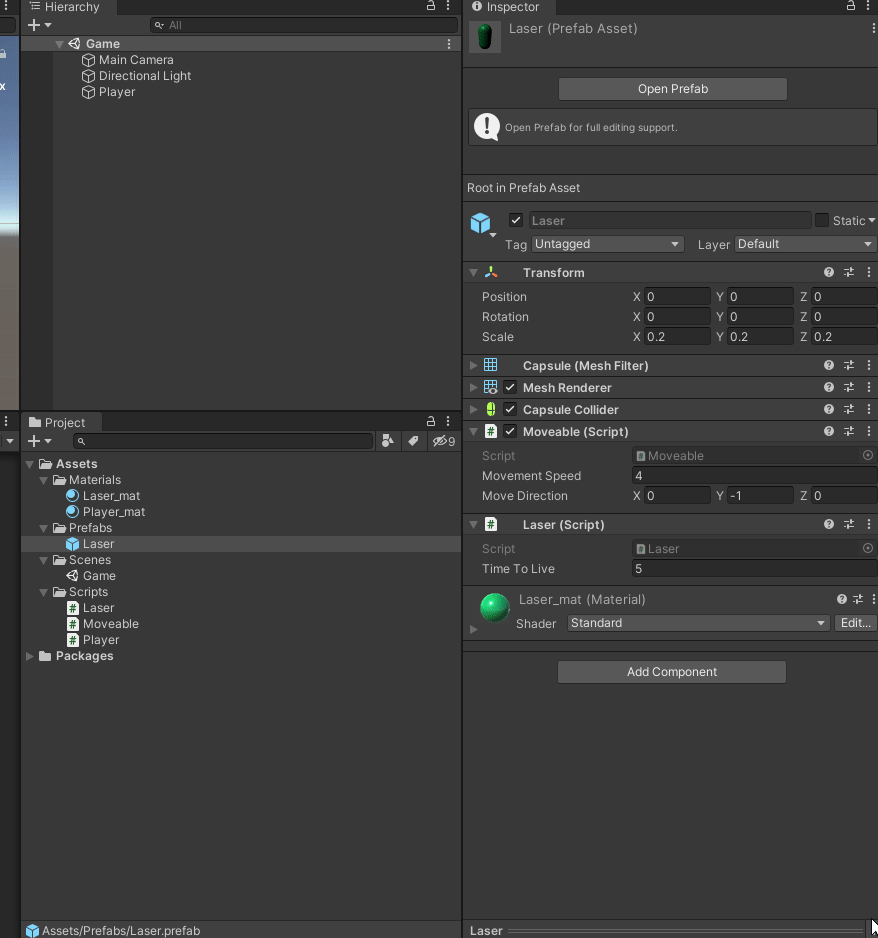Select Moveable script asset
878x938 pixels.
[x=111, y=624]
